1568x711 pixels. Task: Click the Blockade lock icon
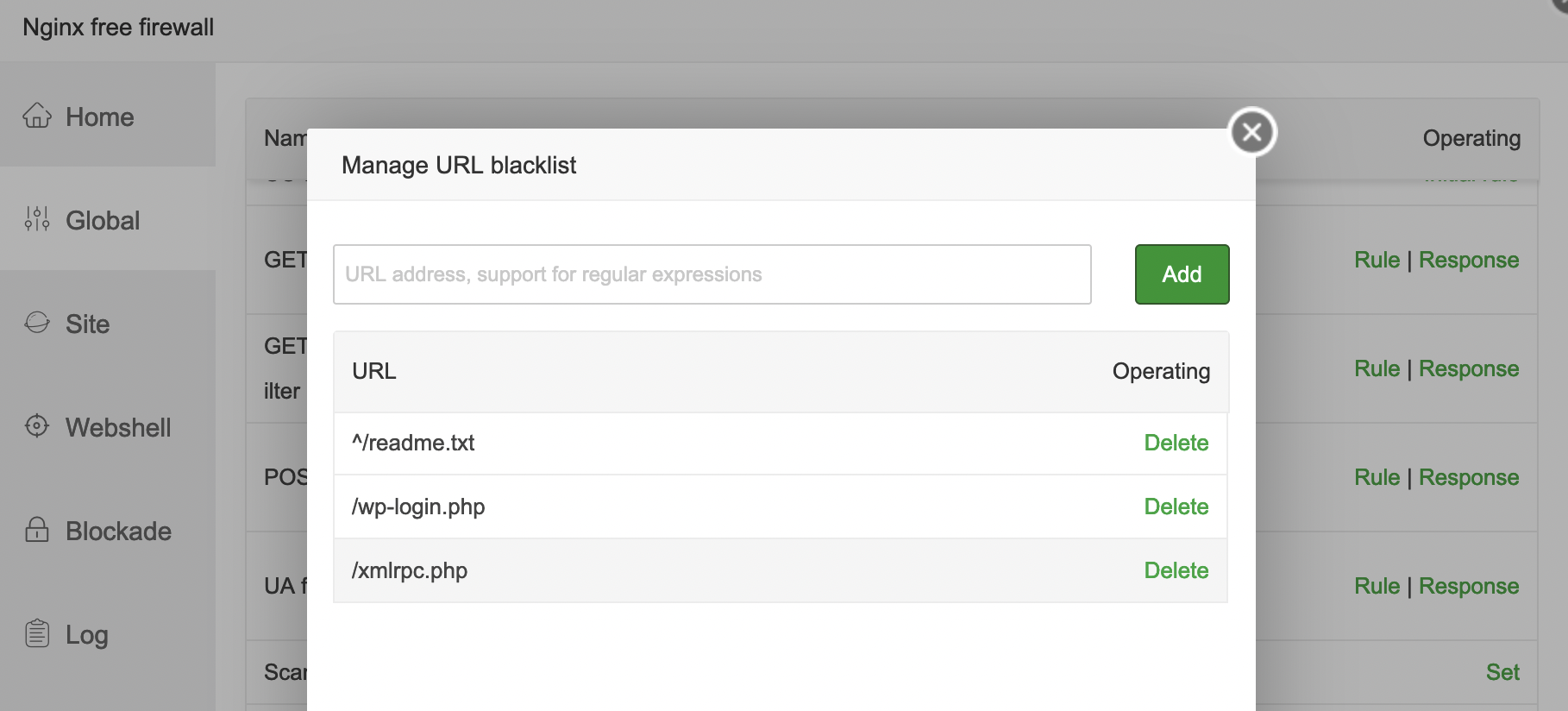point(37,530)
